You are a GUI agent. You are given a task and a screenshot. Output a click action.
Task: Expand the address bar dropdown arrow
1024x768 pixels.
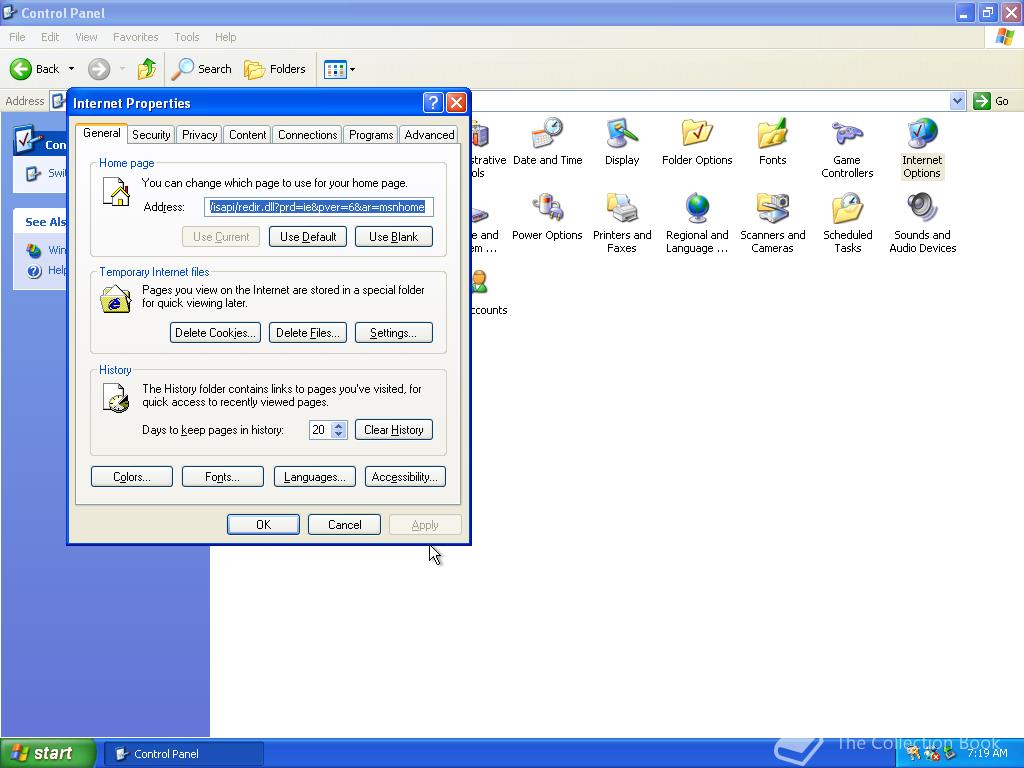pos(957,101)
